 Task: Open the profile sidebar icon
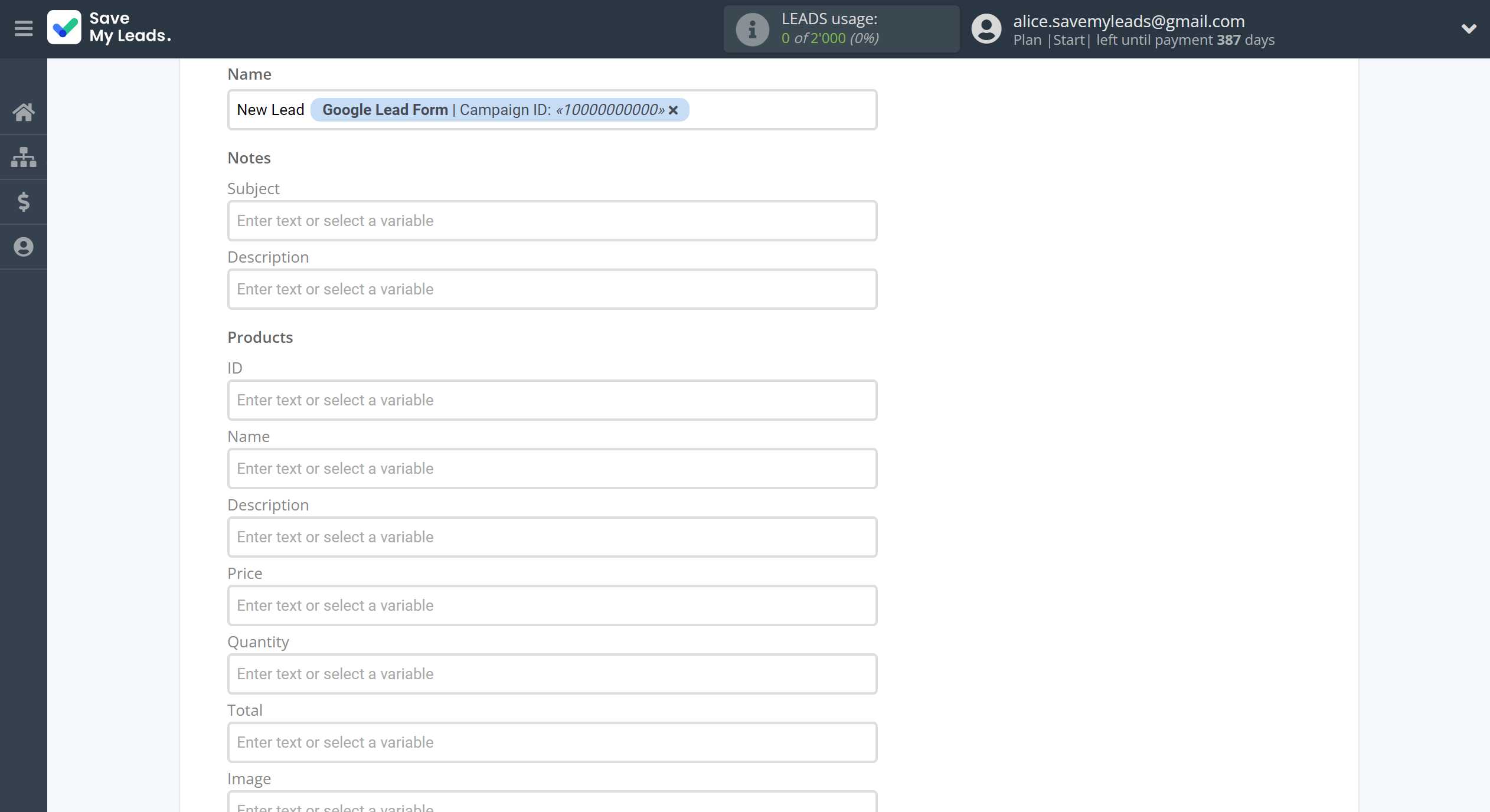(24, 247)
